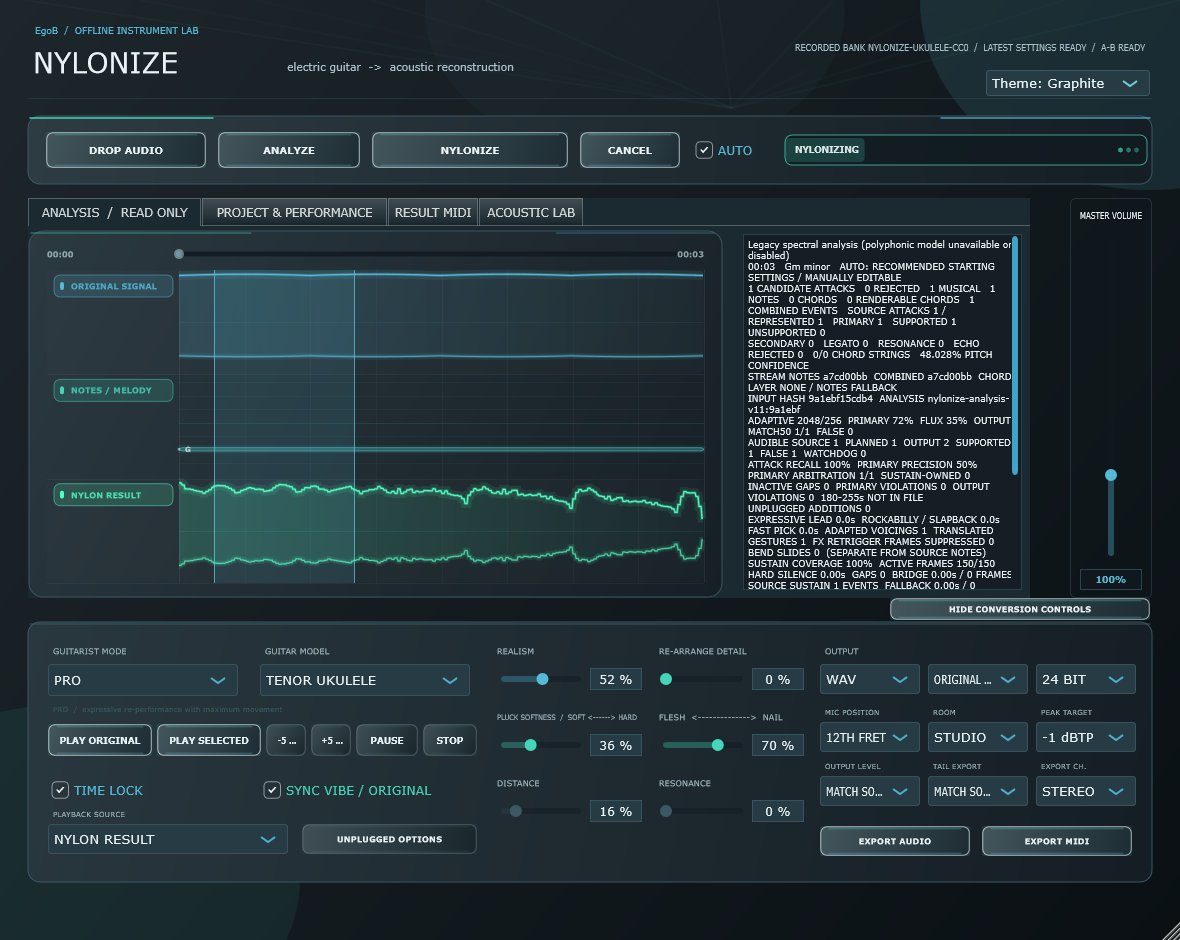Click the 00:03 end time label
The width and height of the screenshot is (1180, 940).
tap(690, 254)
